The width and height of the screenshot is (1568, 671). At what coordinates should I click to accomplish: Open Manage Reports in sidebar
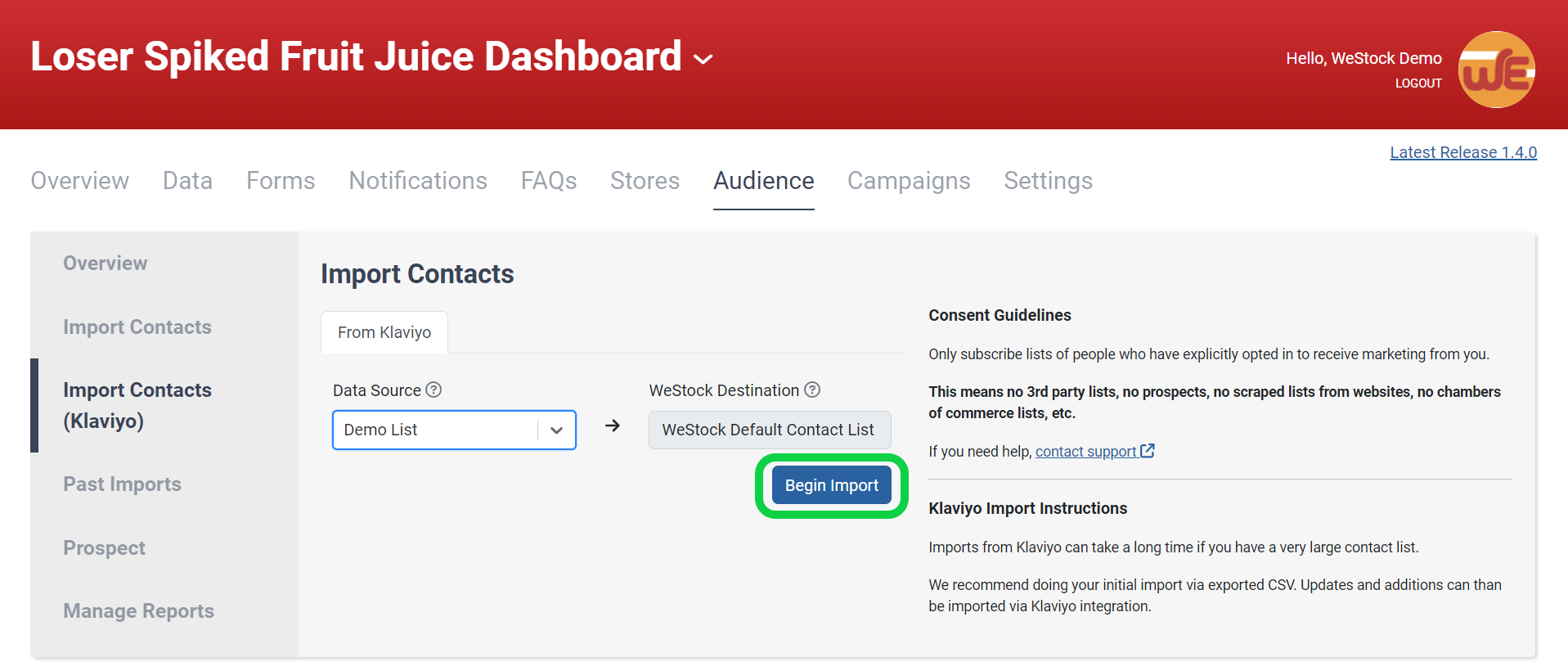139,611
